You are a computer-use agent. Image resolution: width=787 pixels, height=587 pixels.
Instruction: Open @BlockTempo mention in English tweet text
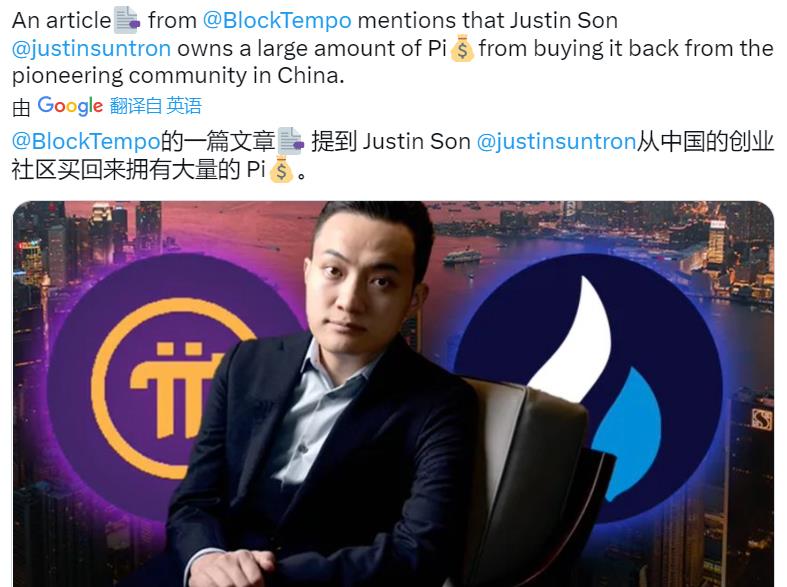pos(277,21)
